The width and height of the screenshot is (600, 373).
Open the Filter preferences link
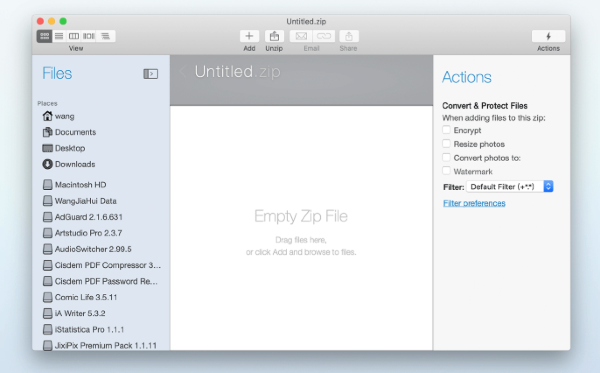[x=474, y=203]
